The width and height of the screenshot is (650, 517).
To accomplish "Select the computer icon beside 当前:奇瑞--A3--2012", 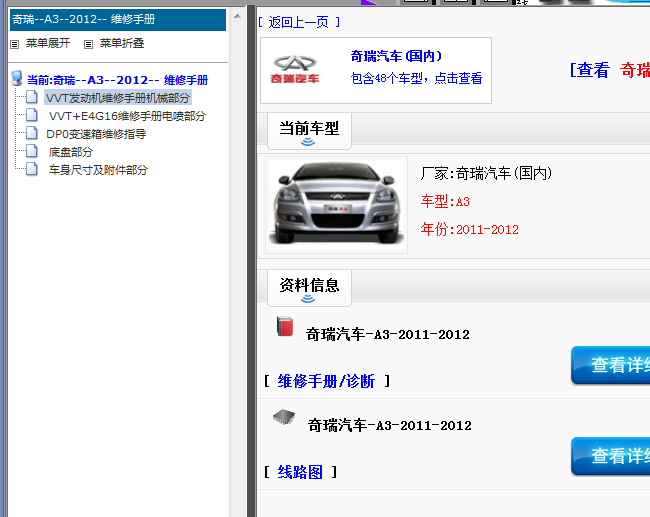I will click(17, 78).
